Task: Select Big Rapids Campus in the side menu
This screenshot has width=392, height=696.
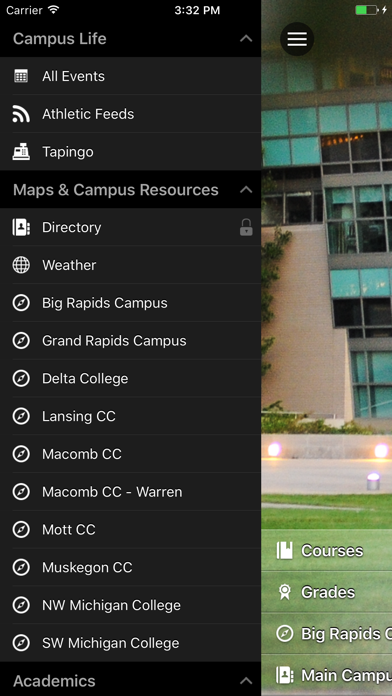Action: (x=131, y=303)
